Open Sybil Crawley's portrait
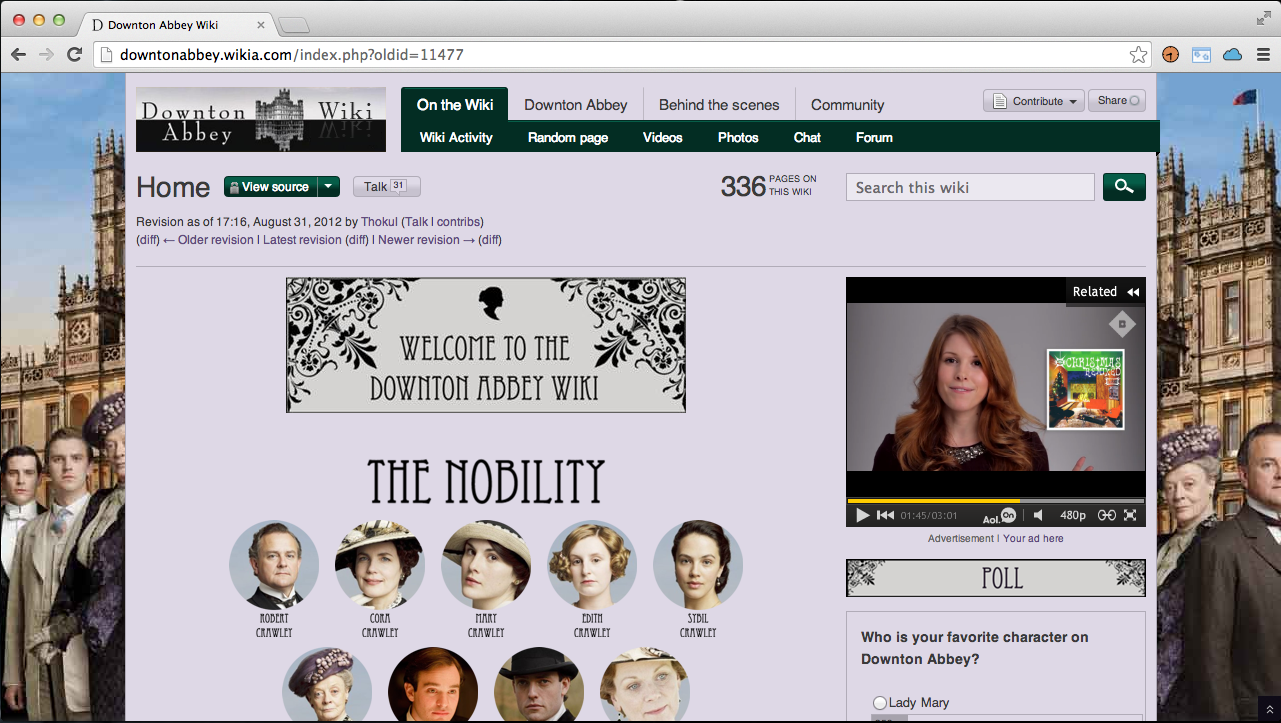 pos(698,565)
